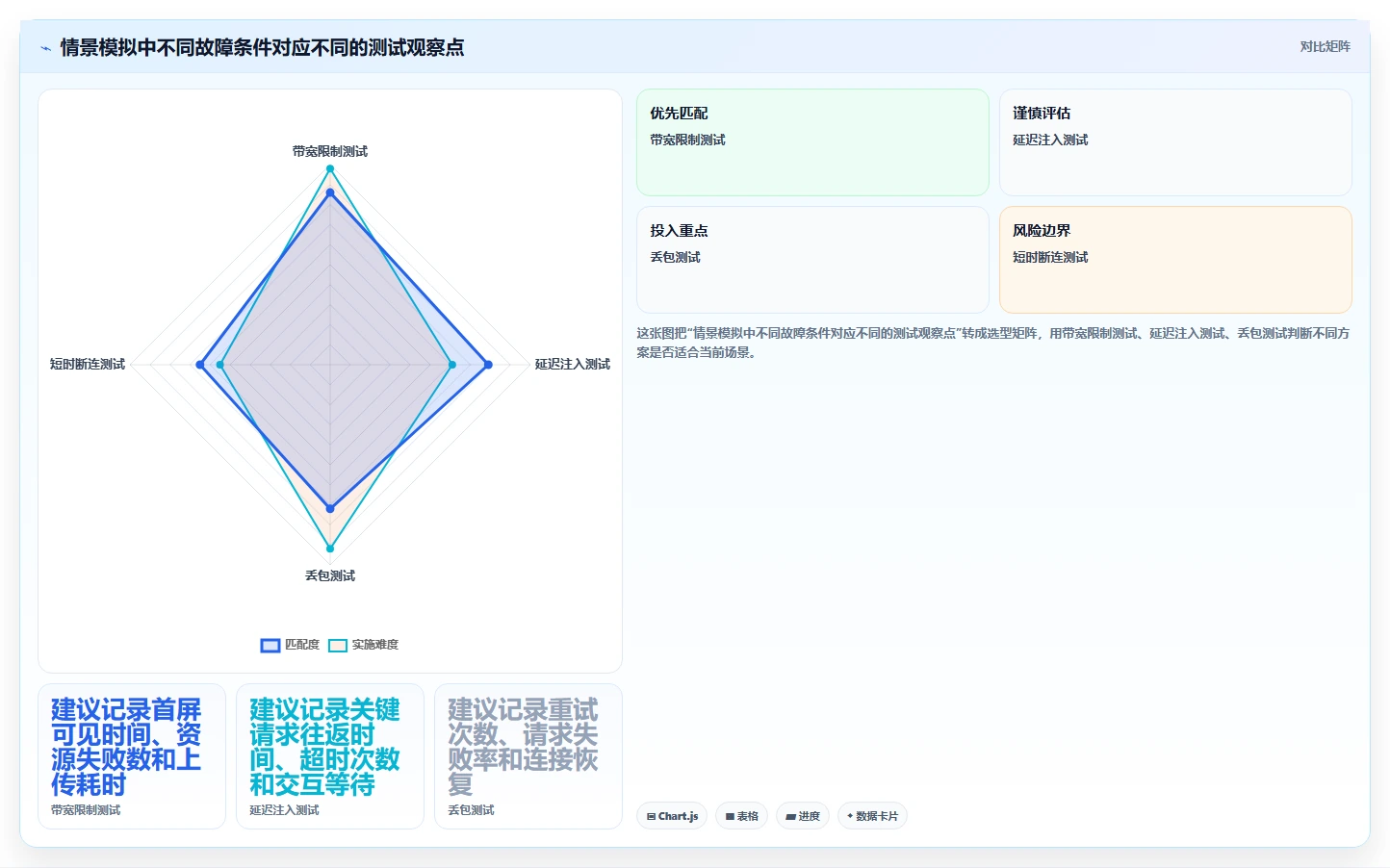
Task: Select the 延迟注入测试 radar axis label
Action: 573,364
